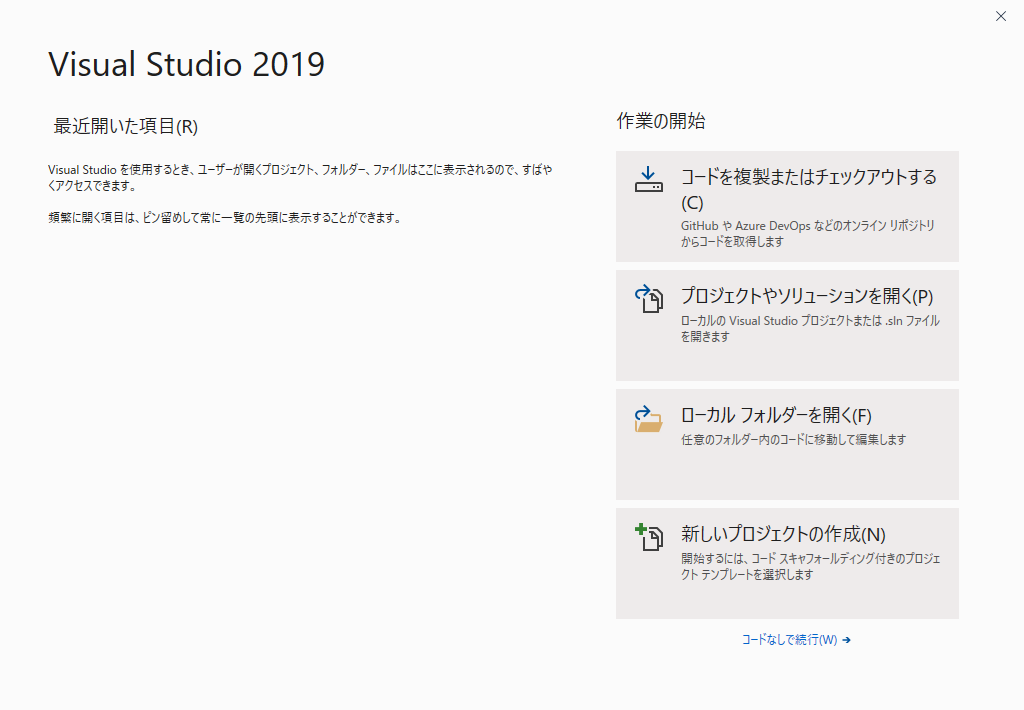This screenshot has height=710, width=1024.
Task: Click the open local folder icon
Action: pos(648,419)
